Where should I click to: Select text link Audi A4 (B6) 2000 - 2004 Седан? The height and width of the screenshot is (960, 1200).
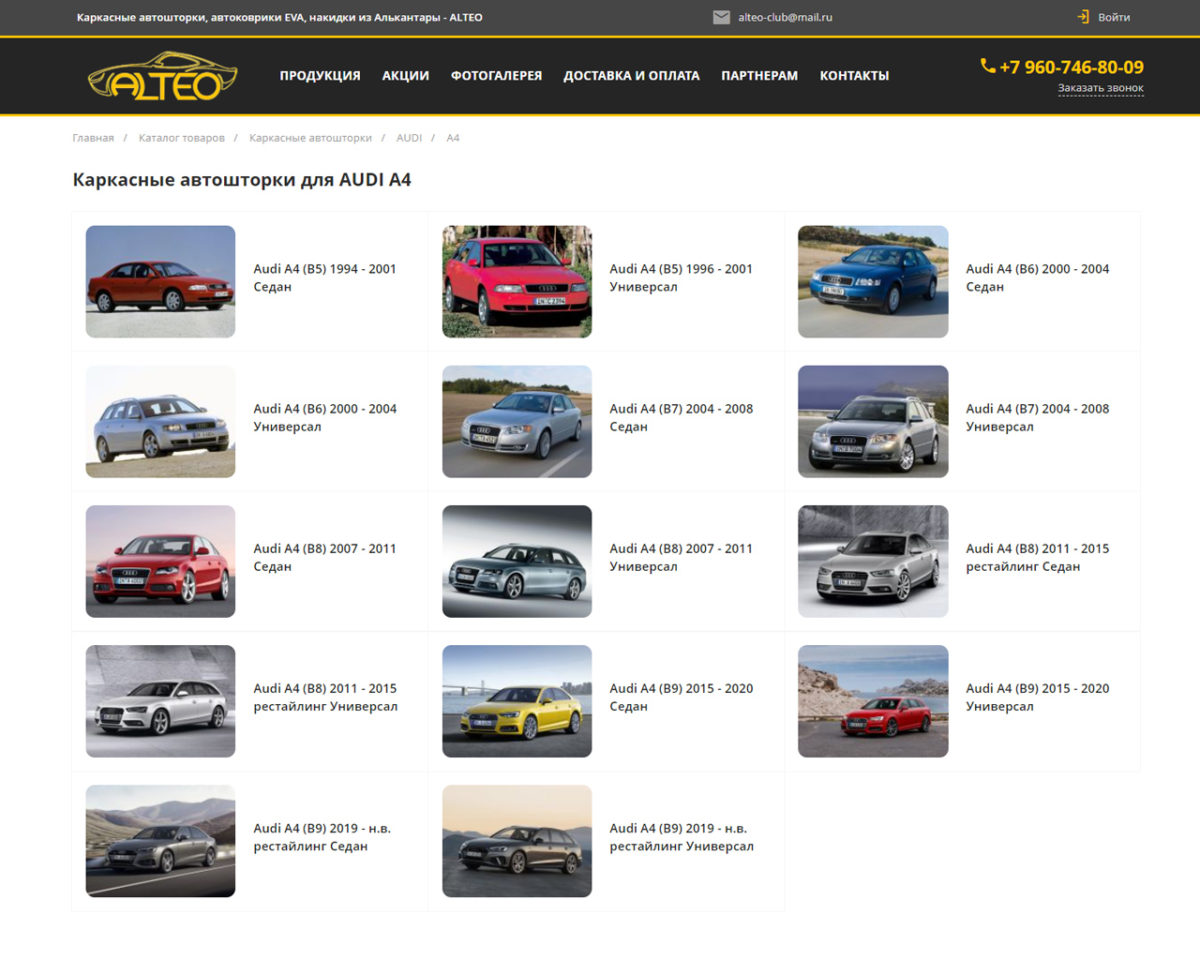click(1038, 278)
